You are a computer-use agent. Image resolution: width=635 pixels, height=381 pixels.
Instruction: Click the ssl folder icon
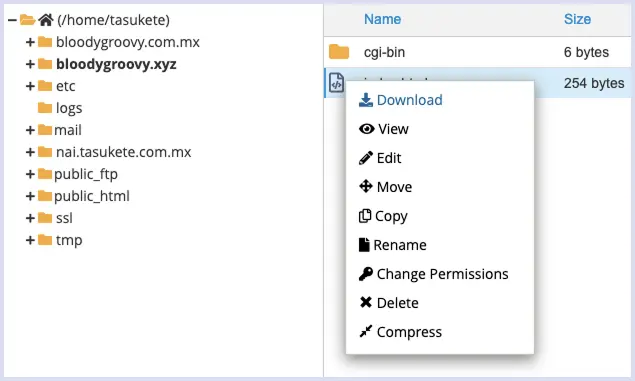coord(45,218)
